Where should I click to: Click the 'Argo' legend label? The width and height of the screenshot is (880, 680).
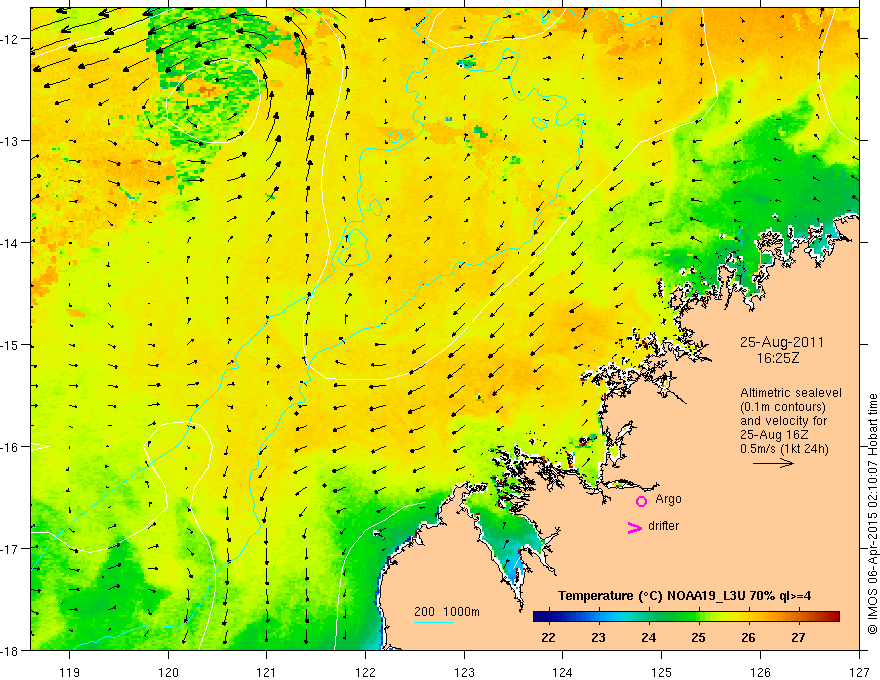coord(668,499)
